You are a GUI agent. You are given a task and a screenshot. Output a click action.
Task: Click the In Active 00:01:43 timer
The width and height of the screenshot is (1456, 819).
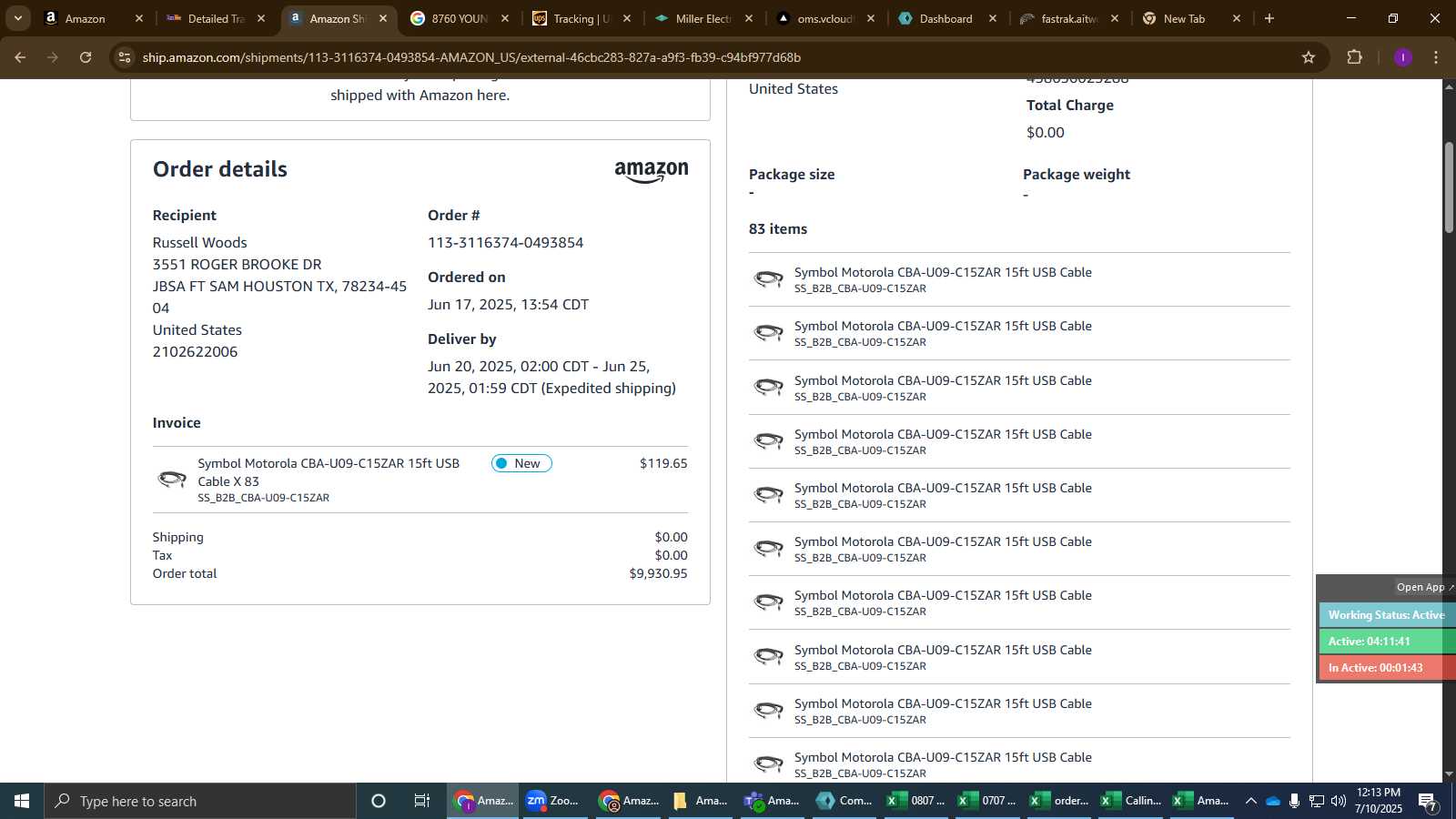(1386, 667)
